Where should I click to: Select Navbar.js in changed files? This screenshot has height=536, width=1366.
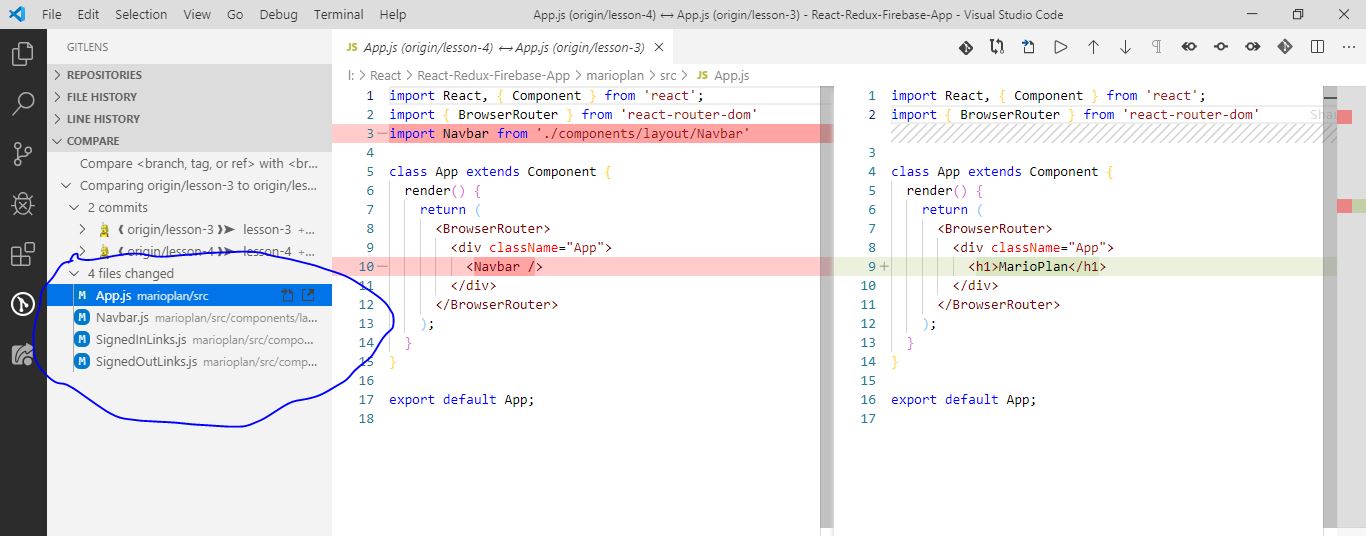190,317
